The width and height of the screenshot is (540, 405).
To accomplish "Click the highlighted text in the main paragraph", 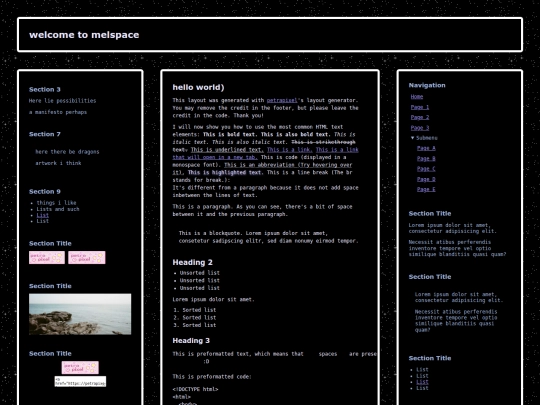I will (x=225, y=172).
